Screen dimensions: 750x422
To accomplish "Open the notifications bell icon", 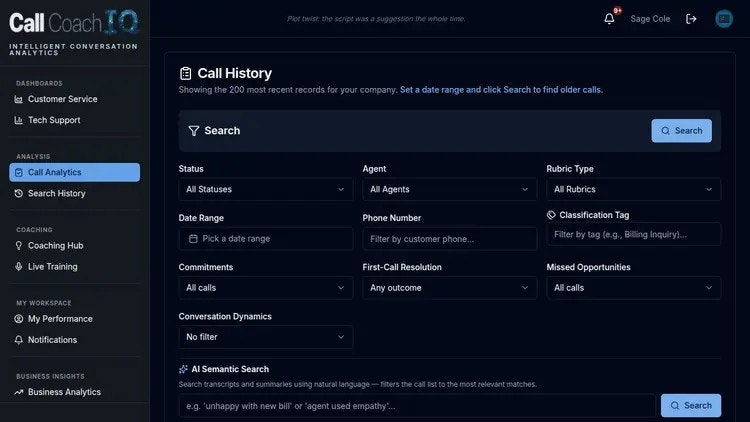I will (x=609, y=19).
